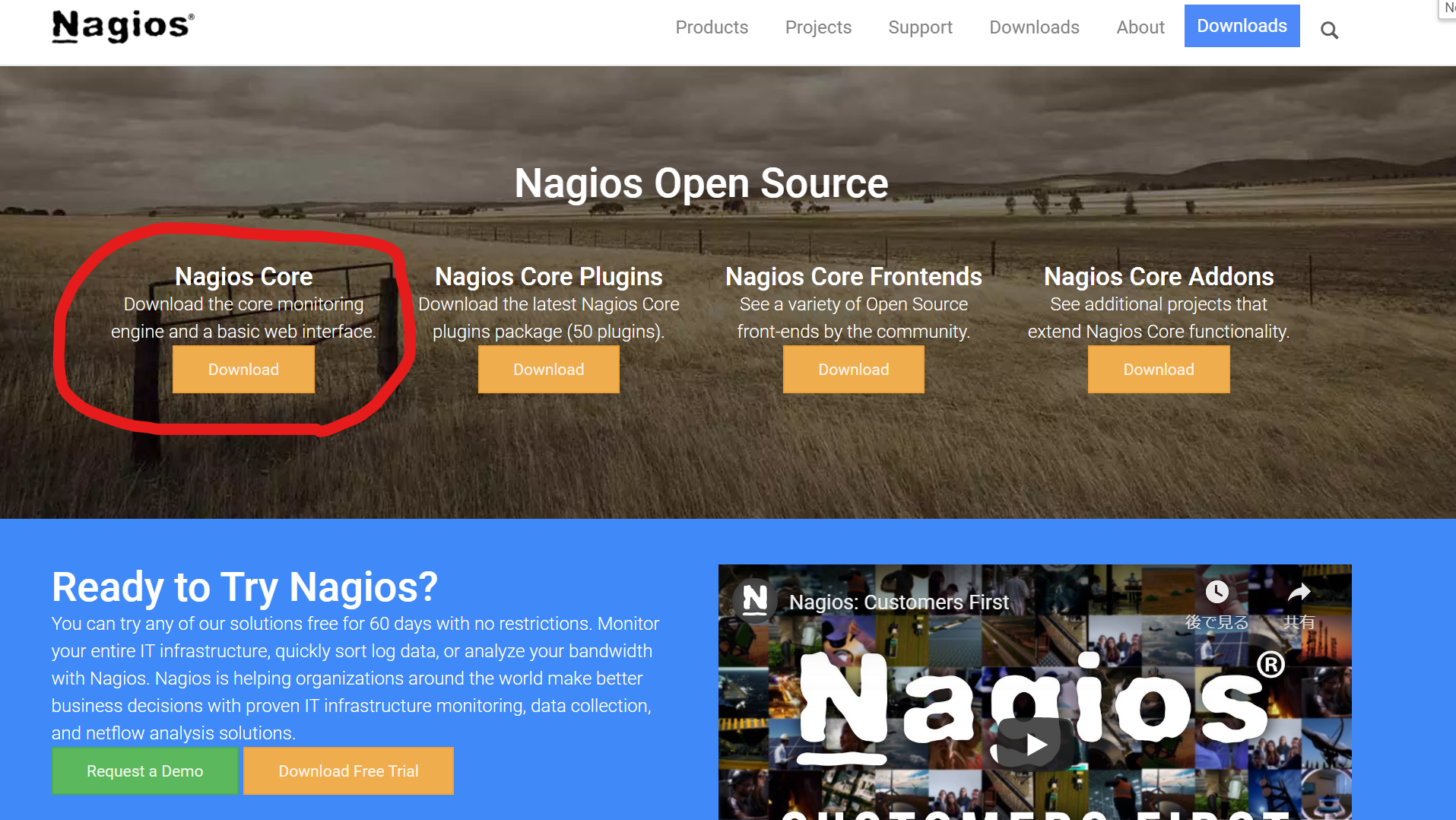Click the Ready to Try Nagios? heading

[x=245, y=587]
